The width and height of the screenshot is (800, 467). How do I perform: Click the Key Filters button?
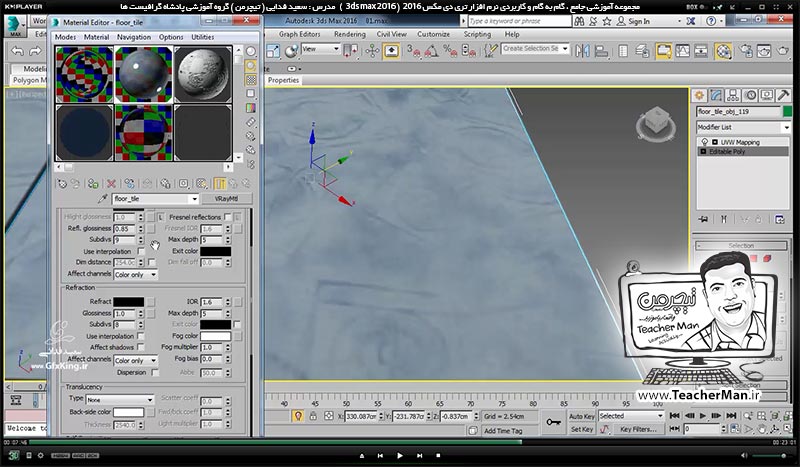point(638,429)
